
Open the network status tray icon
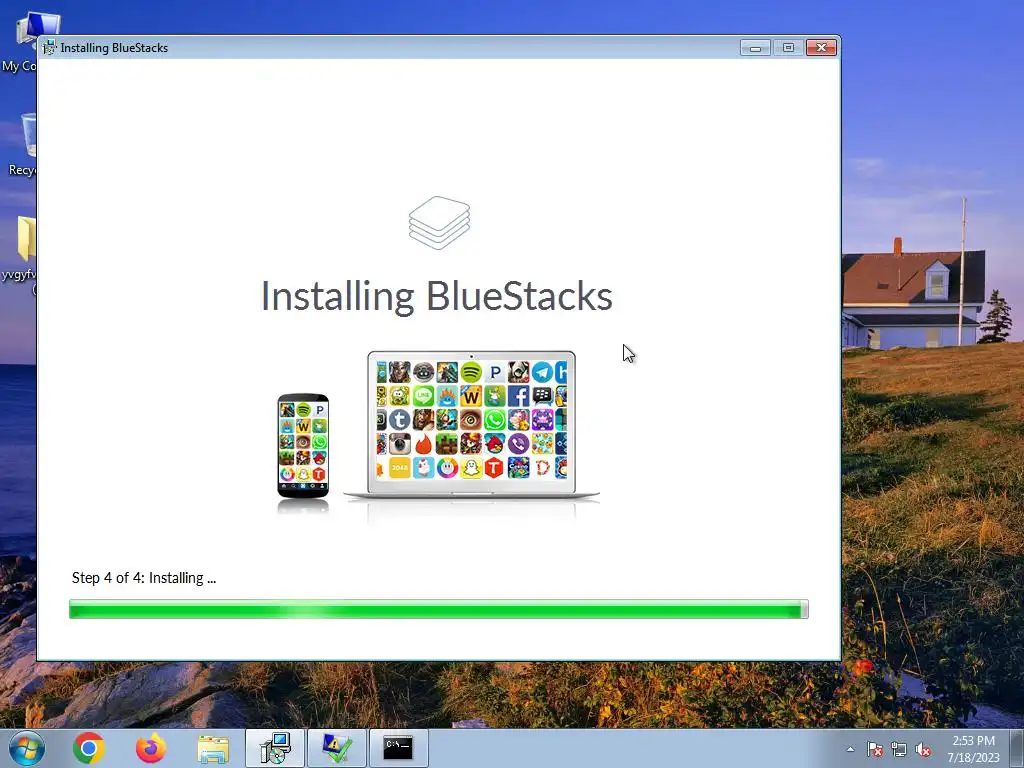[899, 749]
